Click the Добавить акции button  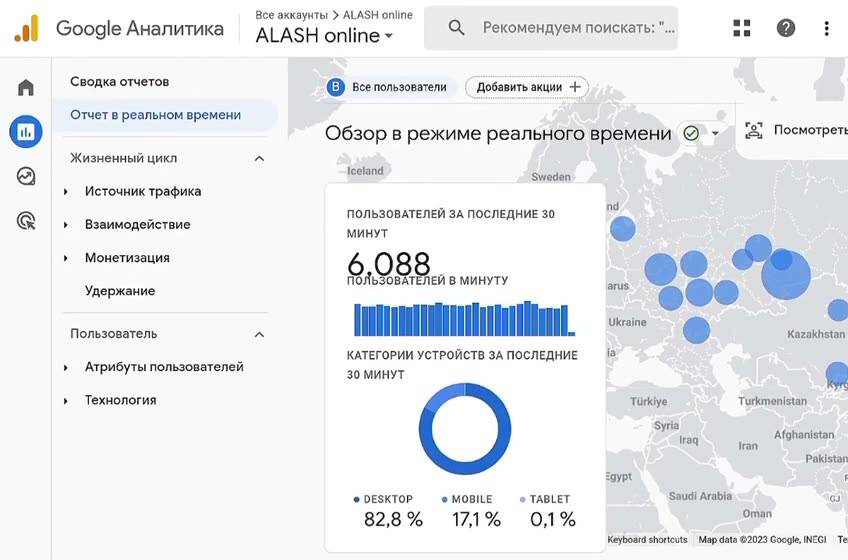[527, 87]
